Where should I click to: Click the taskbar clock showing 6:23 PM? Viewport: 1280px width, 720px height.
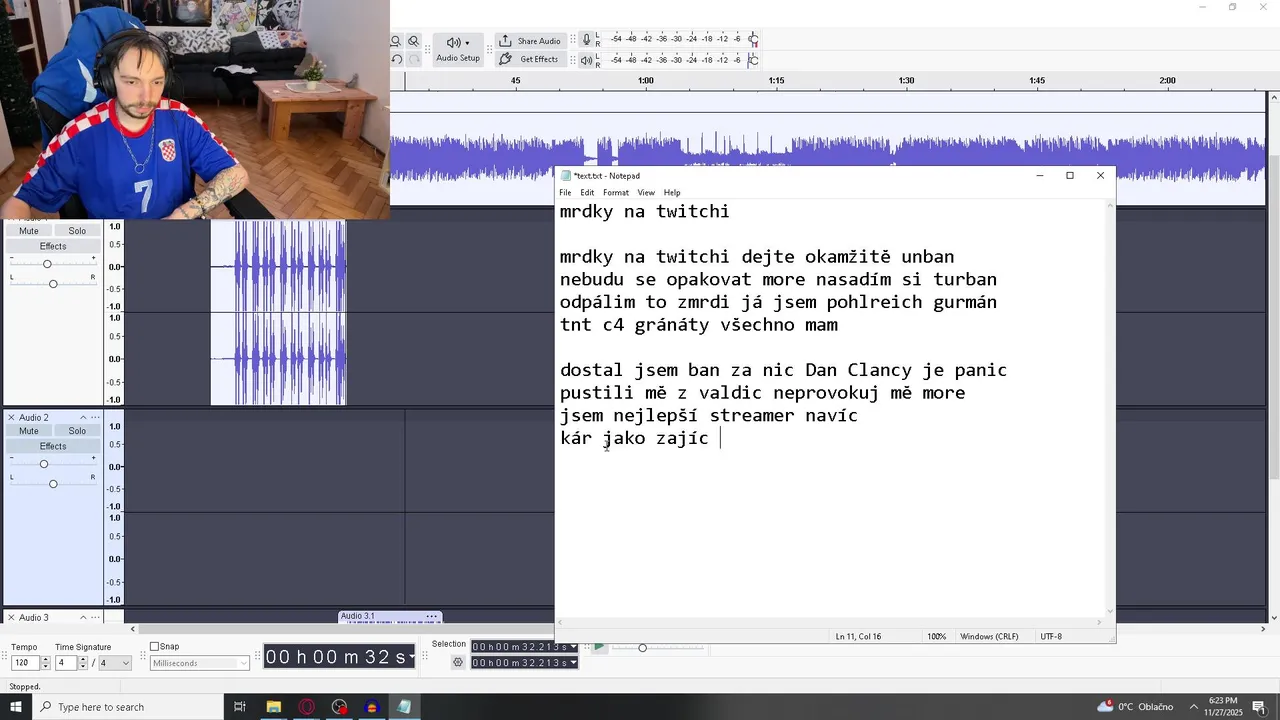[x=1224, y=707]
